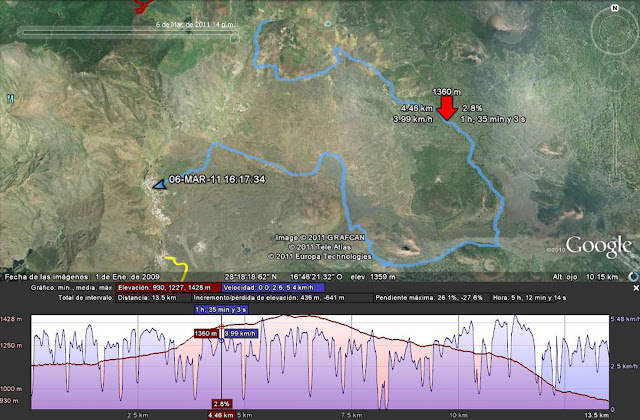
Task: Click the compass North (N) indicator
Action: coord(615,8)
